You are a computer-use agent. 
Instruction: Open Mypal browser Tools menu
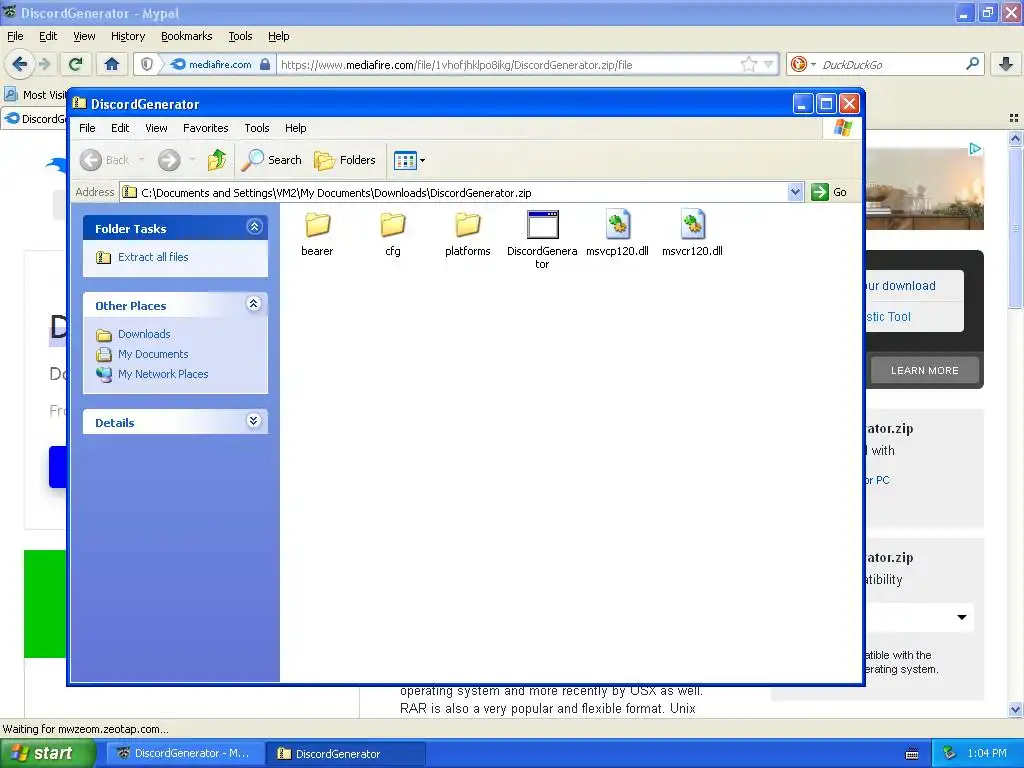pyautogui.click(x=240, y=36)
